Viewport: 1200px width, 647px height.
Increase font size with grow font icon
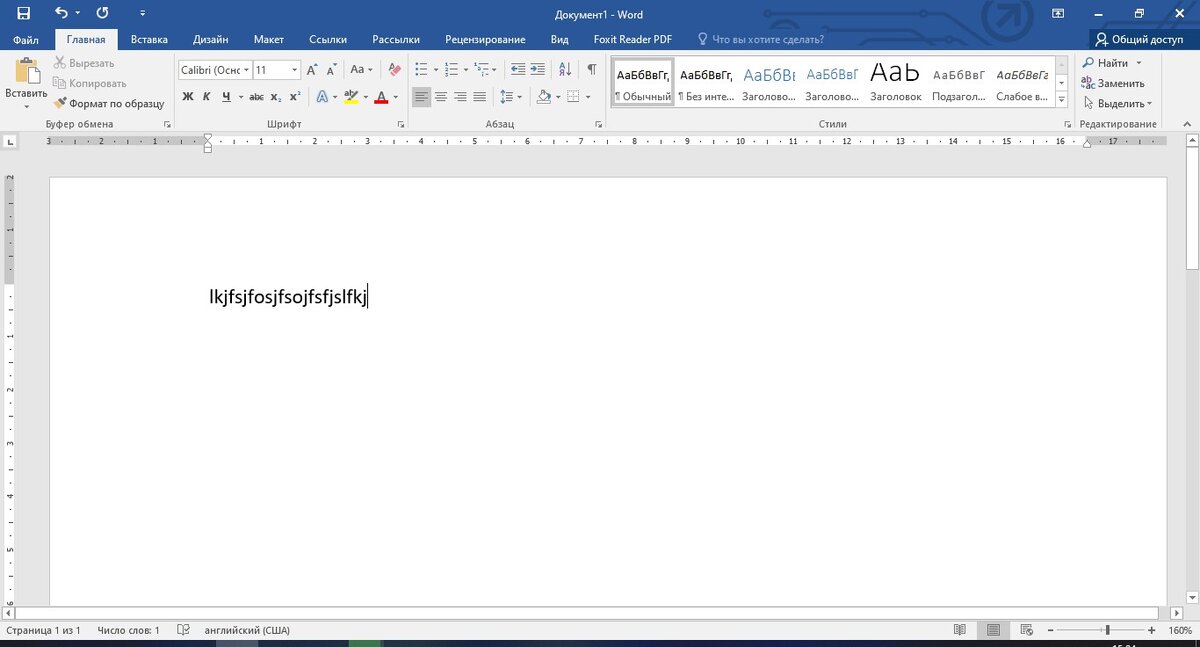tap(312, 70)
